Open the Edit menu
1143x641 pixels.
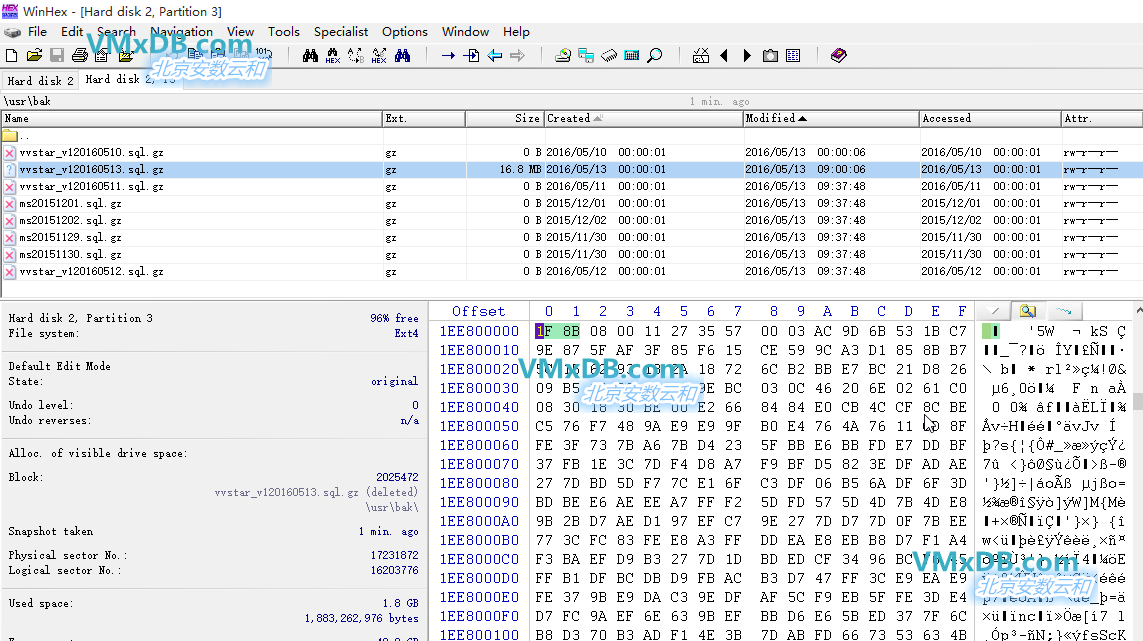click(x=71, y=31)
